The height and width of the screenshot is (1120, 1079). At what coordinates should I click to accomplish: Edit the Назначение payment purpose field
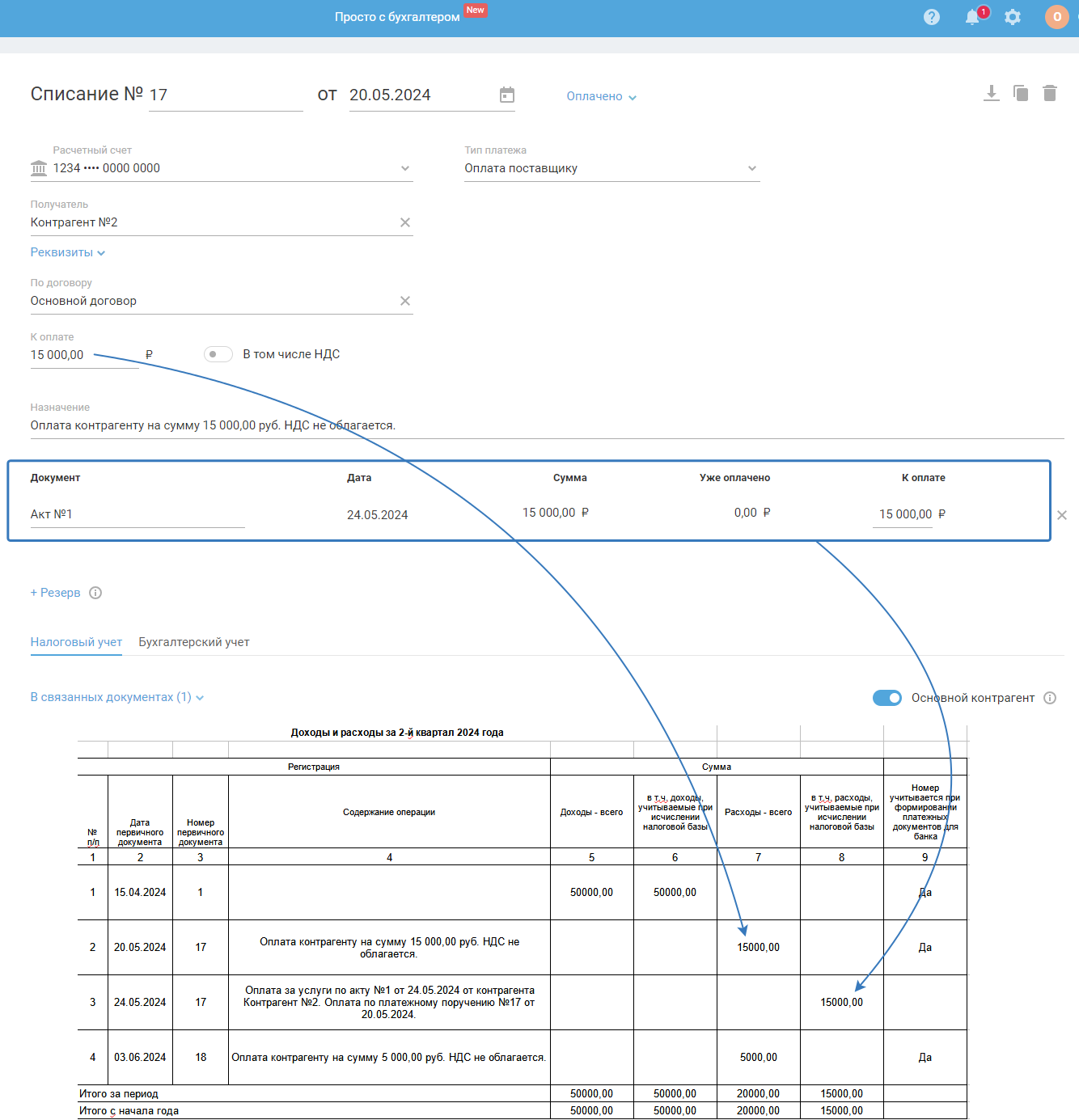coord(547,425)
